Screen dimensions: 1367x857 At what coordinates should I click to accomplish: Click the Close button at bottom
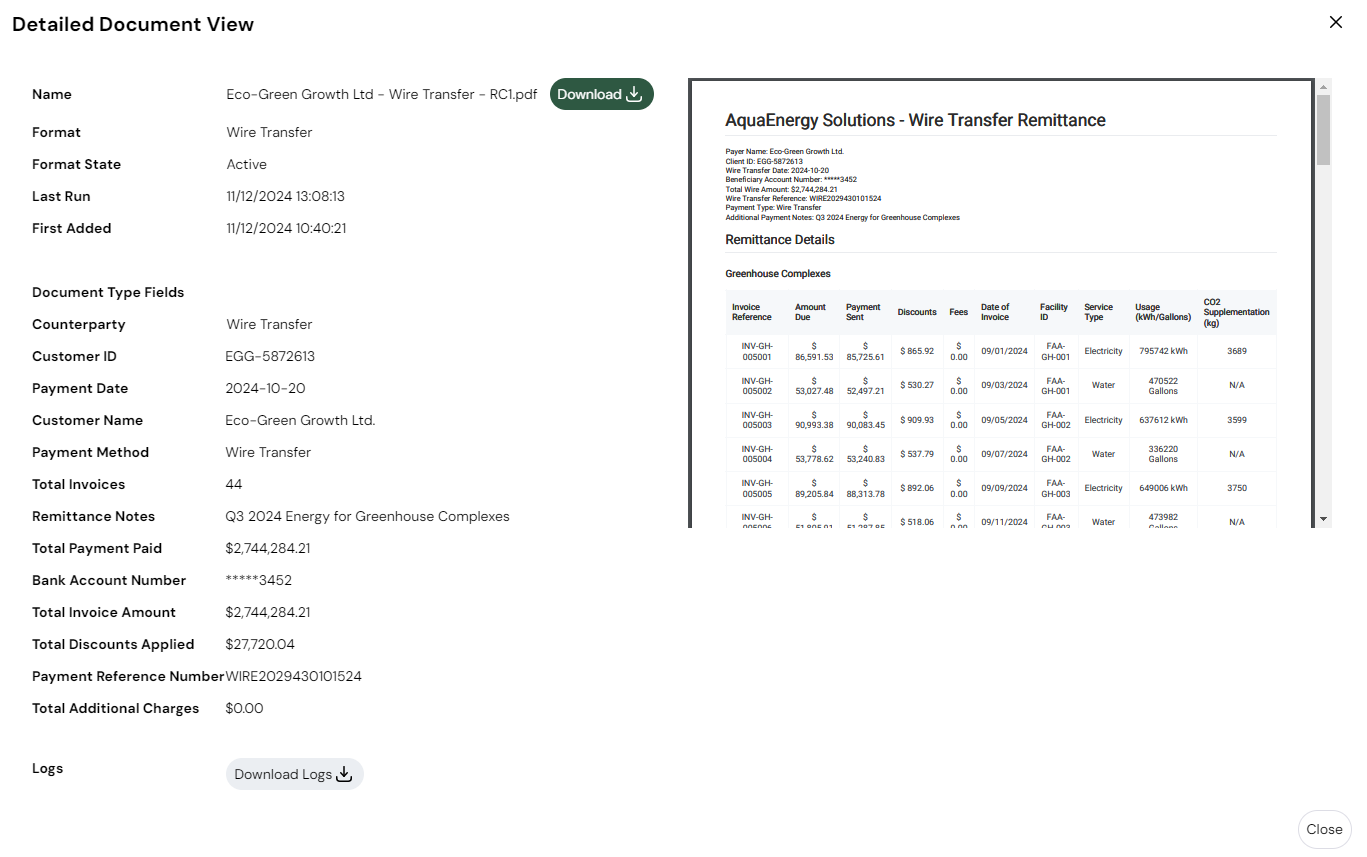pos(1324,829)
